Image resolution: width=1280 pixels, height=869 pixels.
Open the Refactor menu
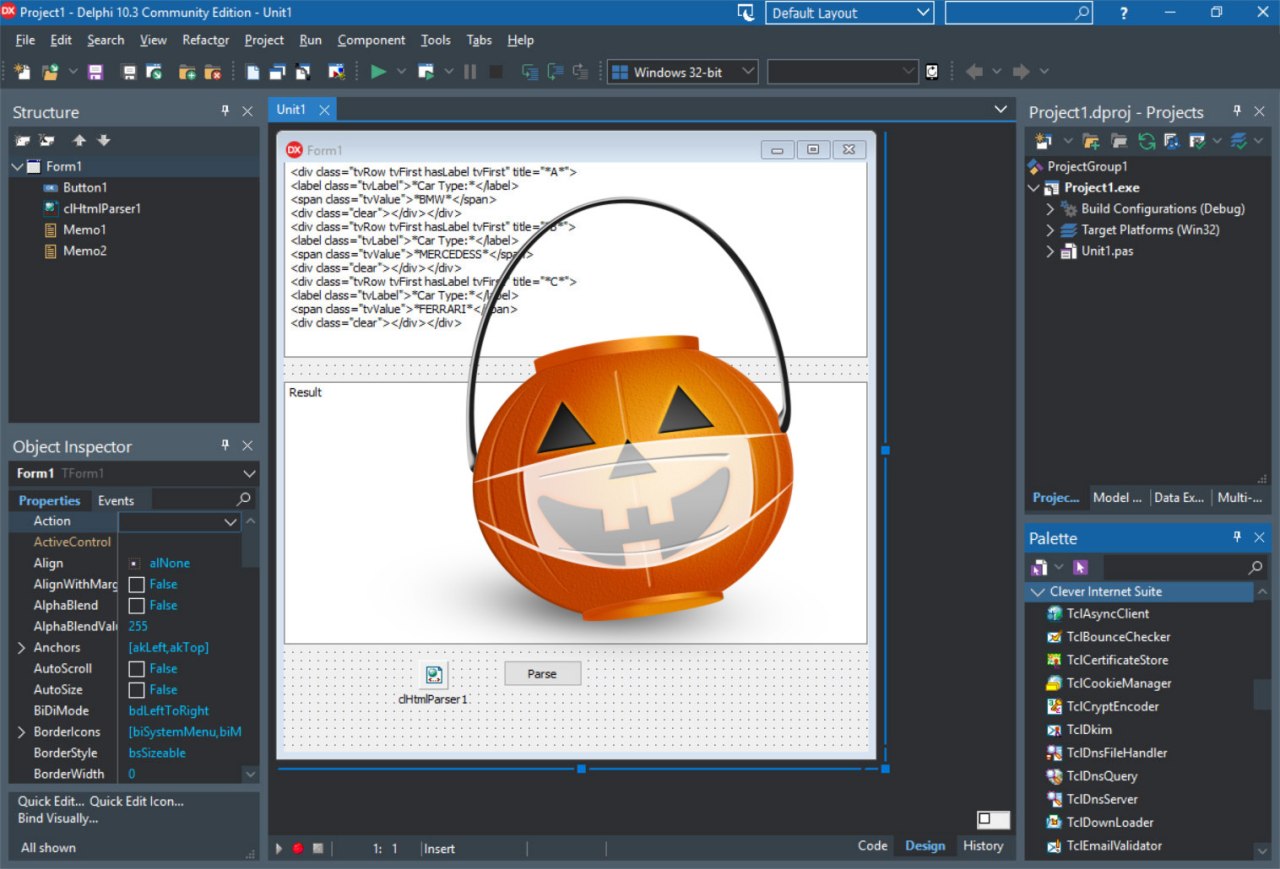click(206, 40)
